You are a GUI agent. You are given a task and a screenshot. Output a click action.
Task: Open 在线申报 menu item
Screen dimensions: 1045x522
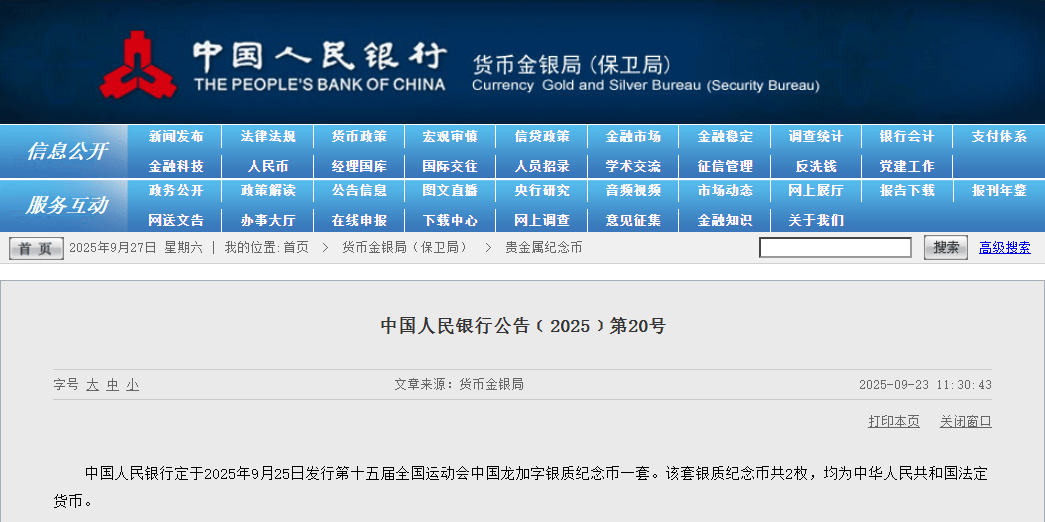click(359, 220)
